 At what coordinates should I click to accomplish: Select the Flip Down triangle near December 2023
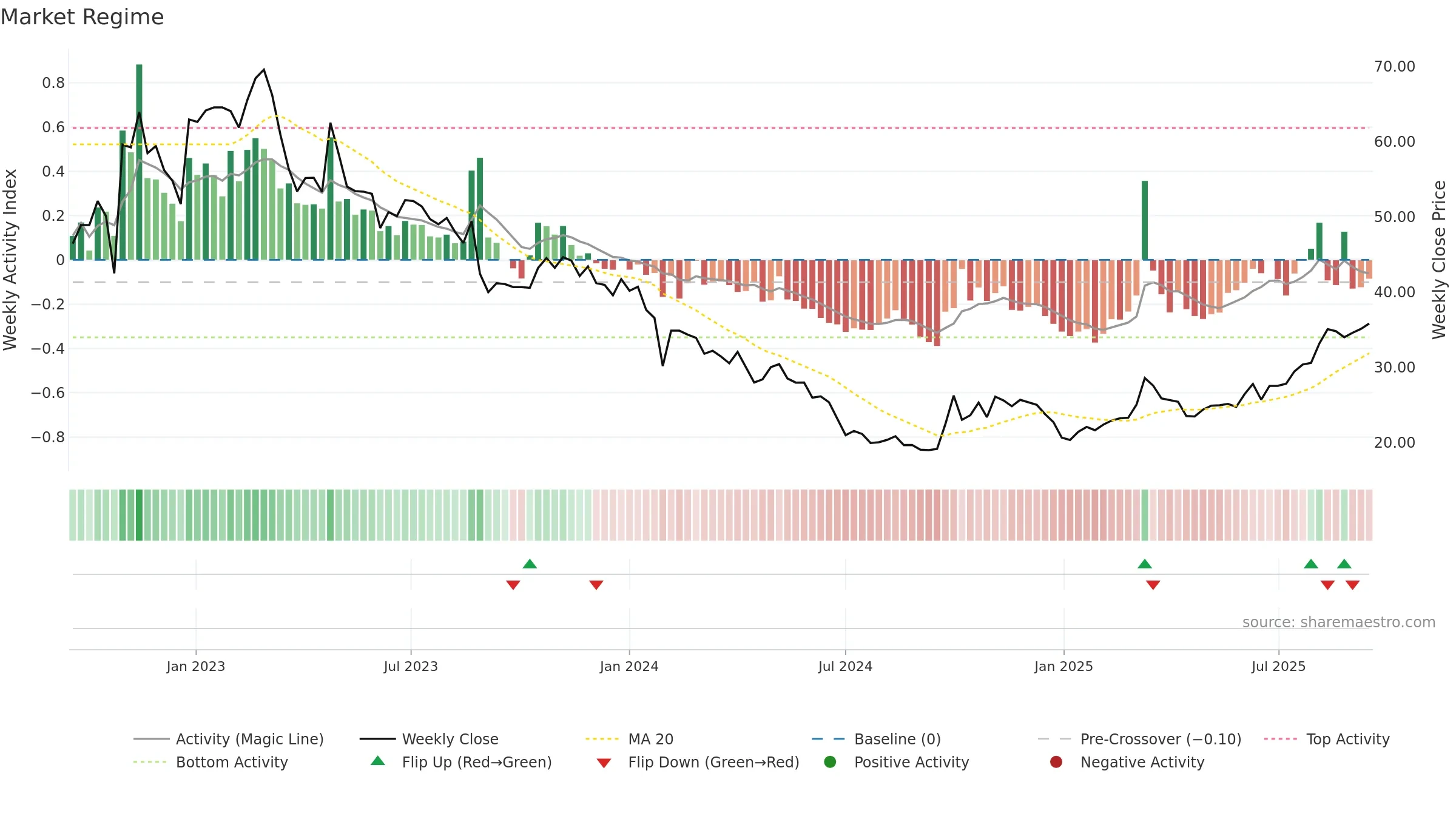click(596, 585)
